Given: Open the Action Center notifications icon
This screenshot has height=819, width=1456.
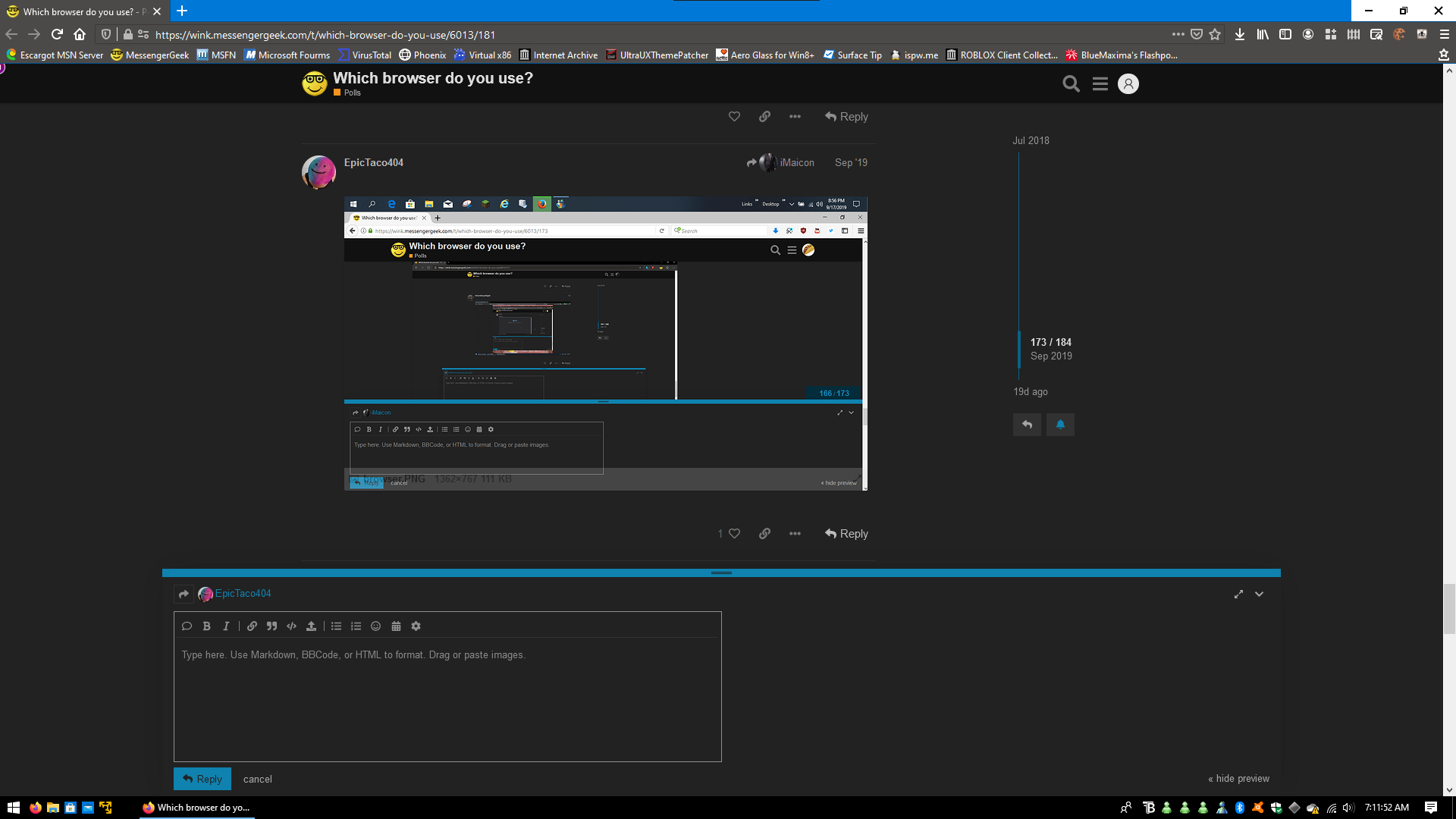Looking at the screenshot, I should click(1431, 808).
